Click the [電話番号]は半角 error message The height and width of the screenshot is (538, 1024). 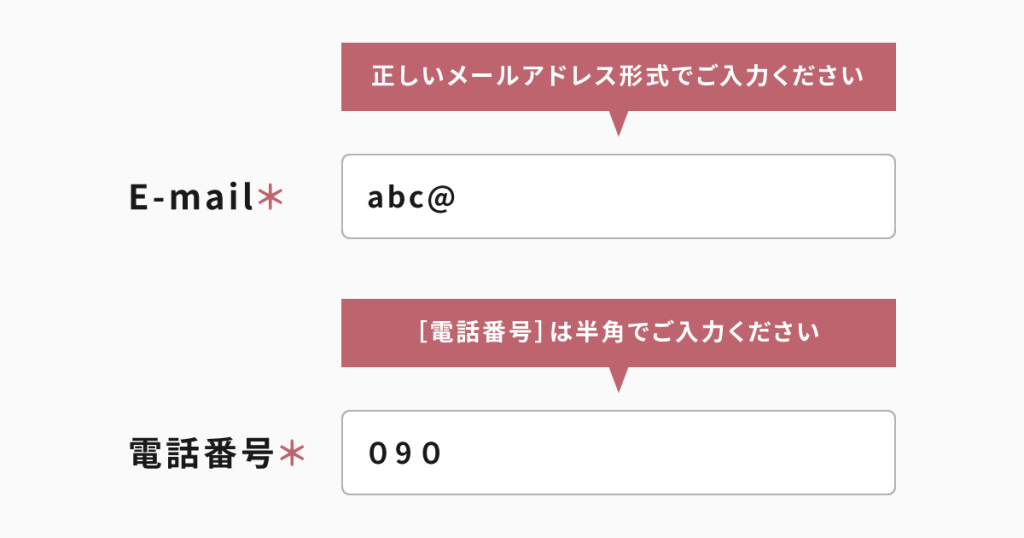click(618, 332)
